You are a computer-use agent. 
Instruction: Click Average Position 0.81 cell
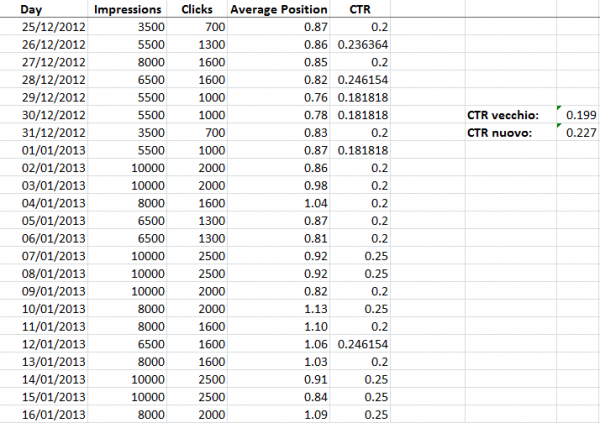point(279,238)
